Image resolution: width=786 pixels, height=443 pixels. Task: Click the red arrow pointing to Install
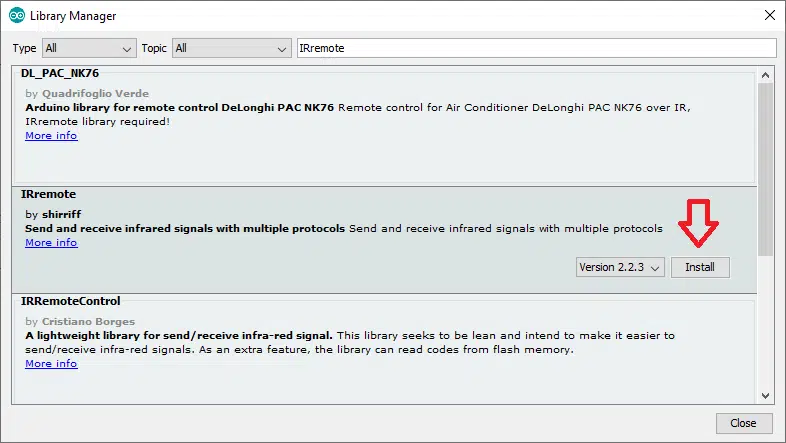point(698,223)
